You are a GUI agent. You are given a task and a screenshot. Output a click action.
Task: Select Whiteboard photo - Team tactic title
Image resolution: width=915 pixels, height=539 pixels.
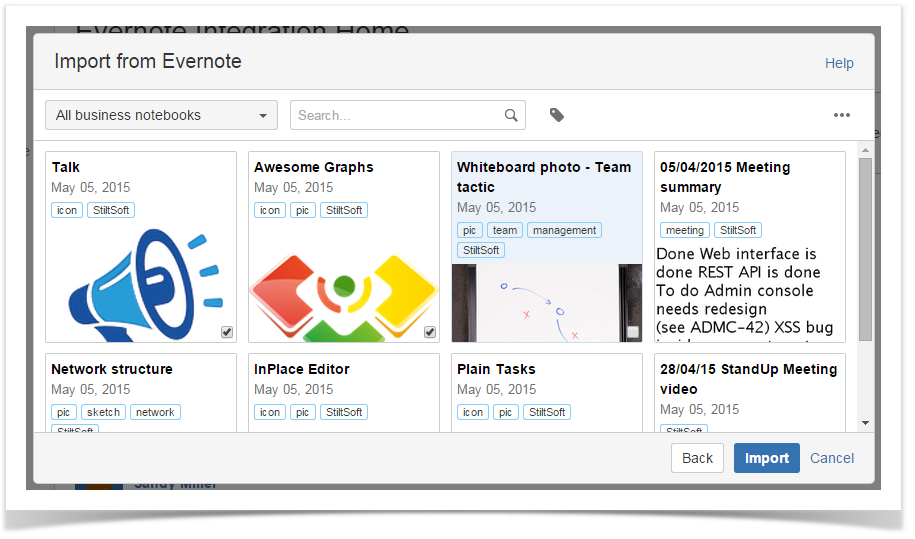pyautogui.click(x=544, y=177)
